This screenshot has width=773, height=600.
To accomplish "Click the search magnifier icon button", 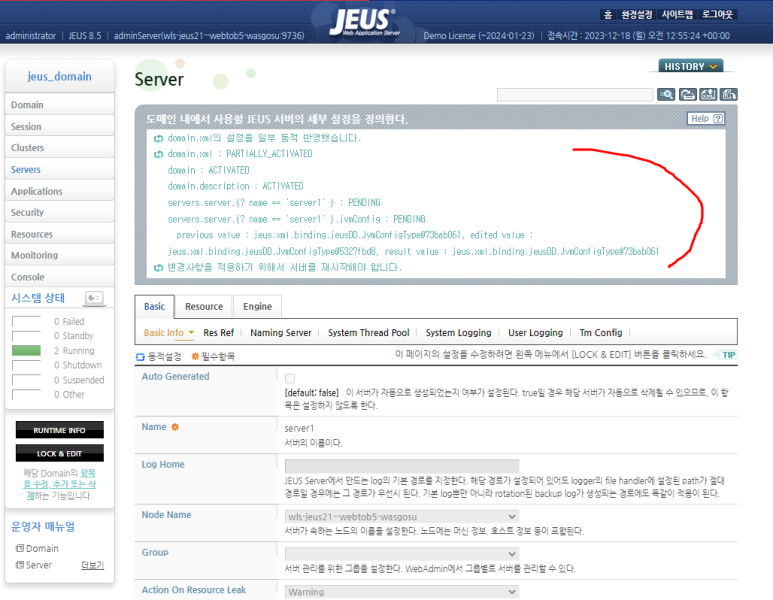I will [666, 94].
